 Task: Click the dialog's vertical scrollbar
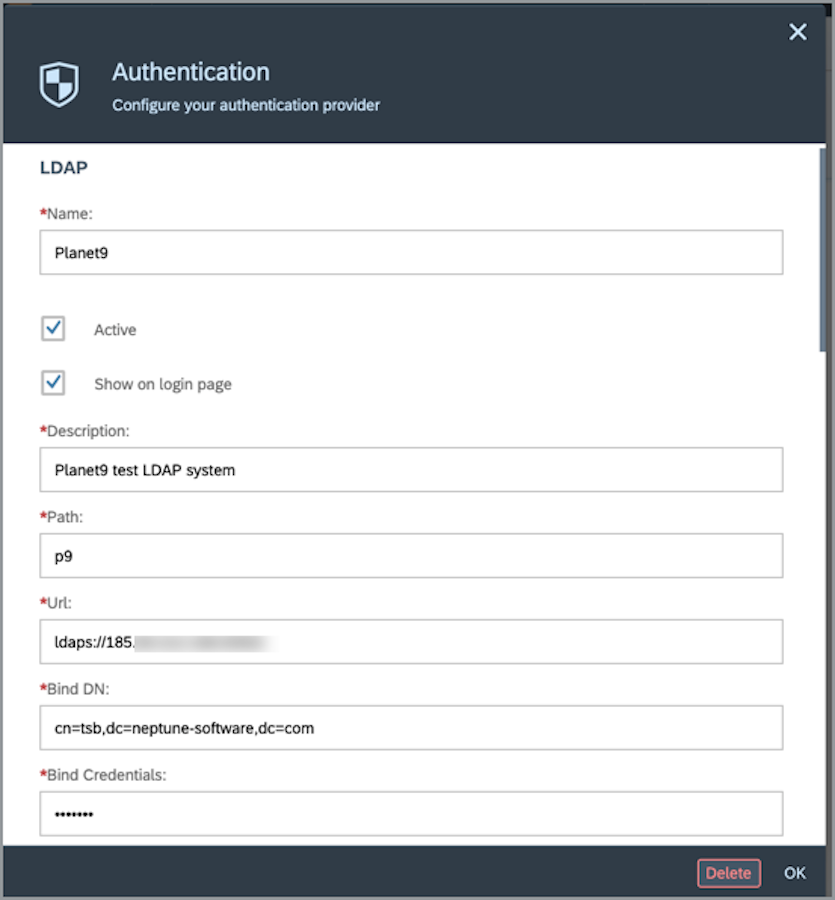822,250
